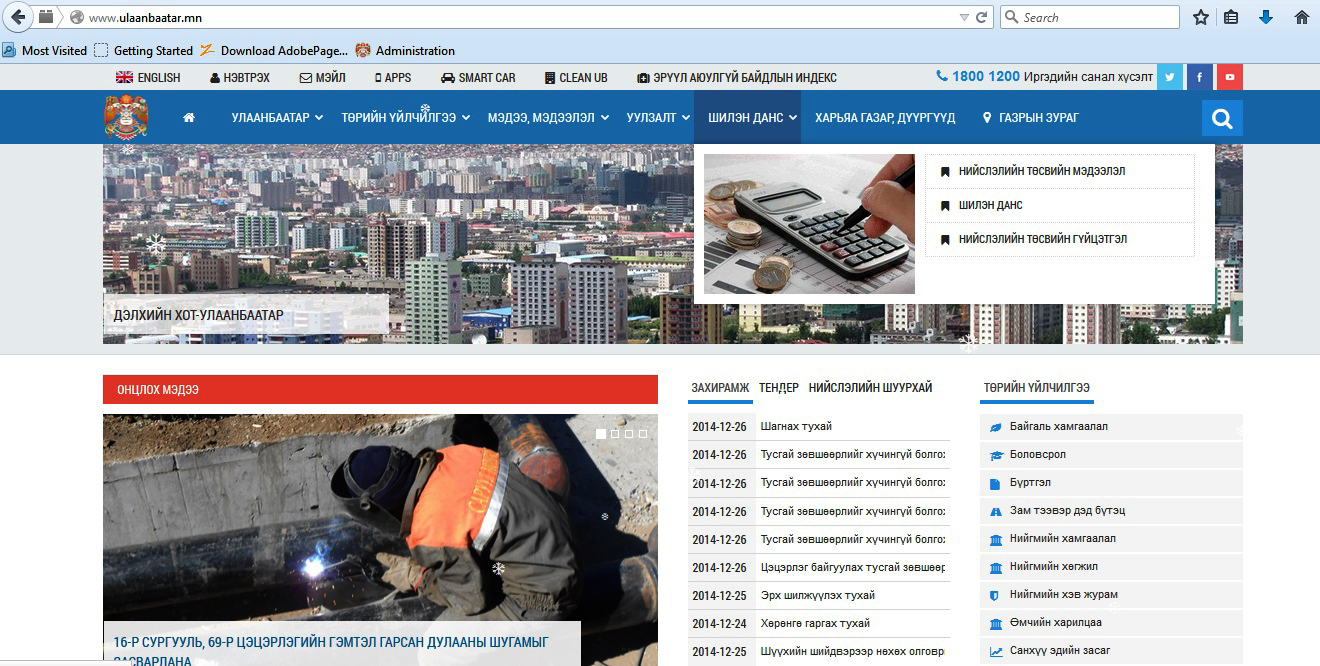
Task: Select the first slideshow indicator dot
Action: 601,434
